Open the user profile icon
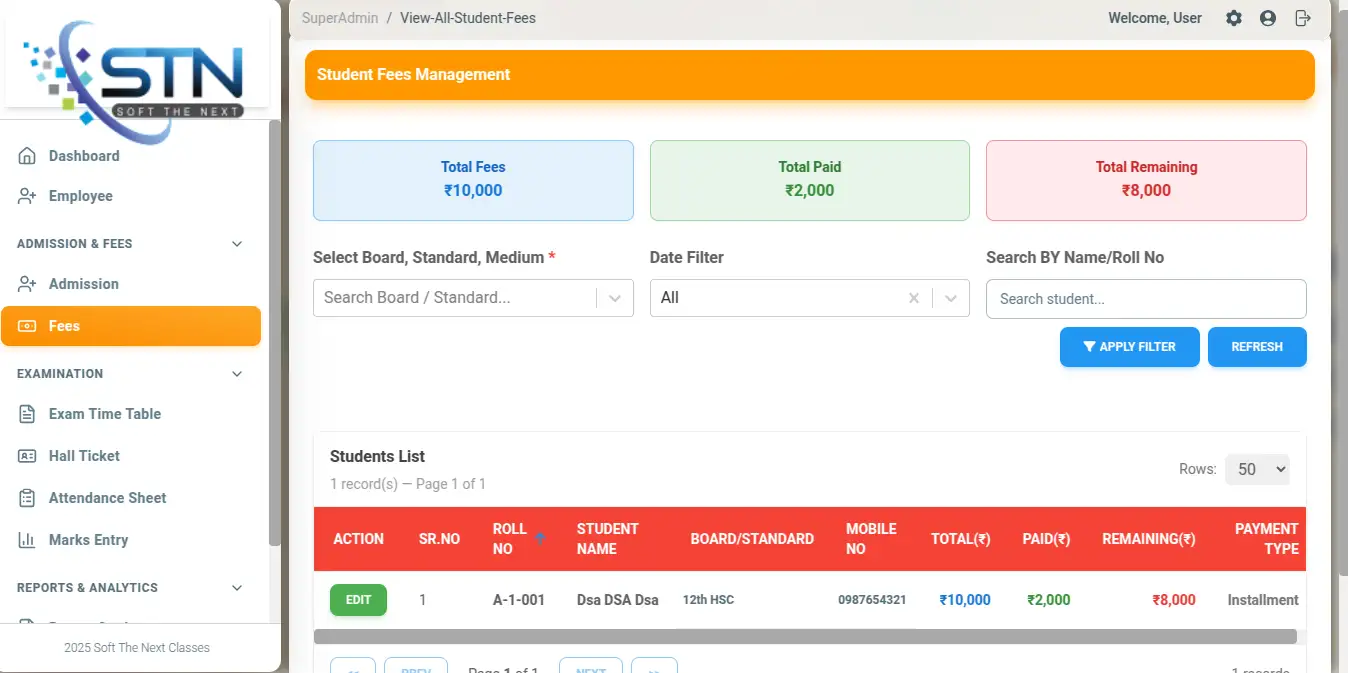 tap(1268, 18)
